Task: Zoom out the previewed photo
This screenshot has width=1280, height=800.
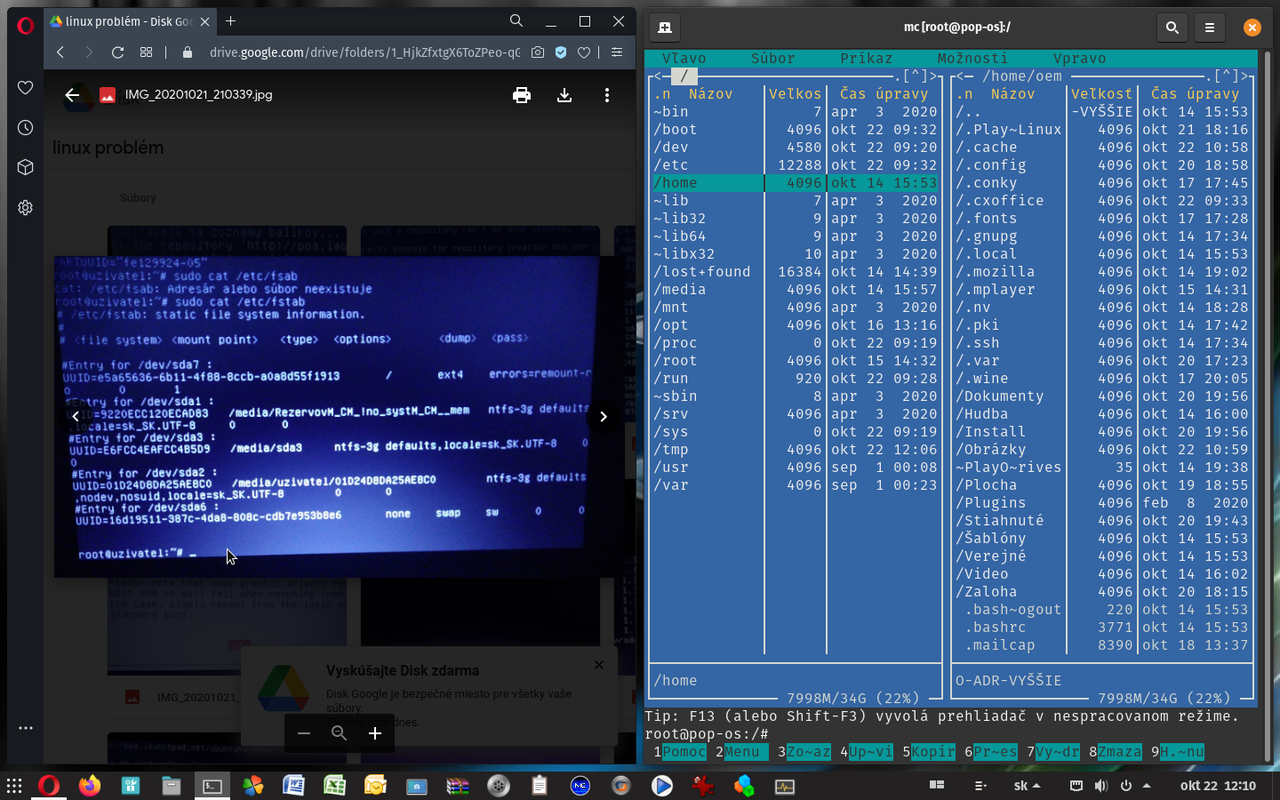Action: click(x=304, y=733)
